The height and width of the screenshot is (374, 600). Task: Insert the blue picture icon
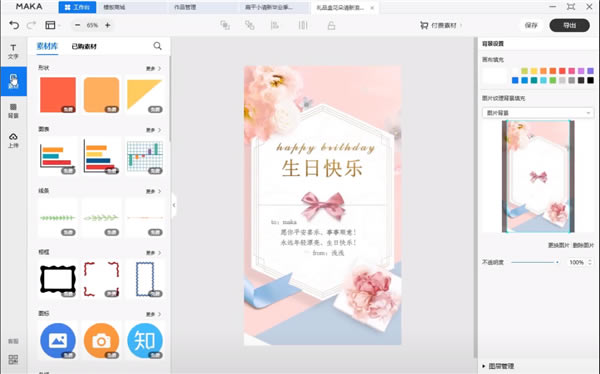58,341
